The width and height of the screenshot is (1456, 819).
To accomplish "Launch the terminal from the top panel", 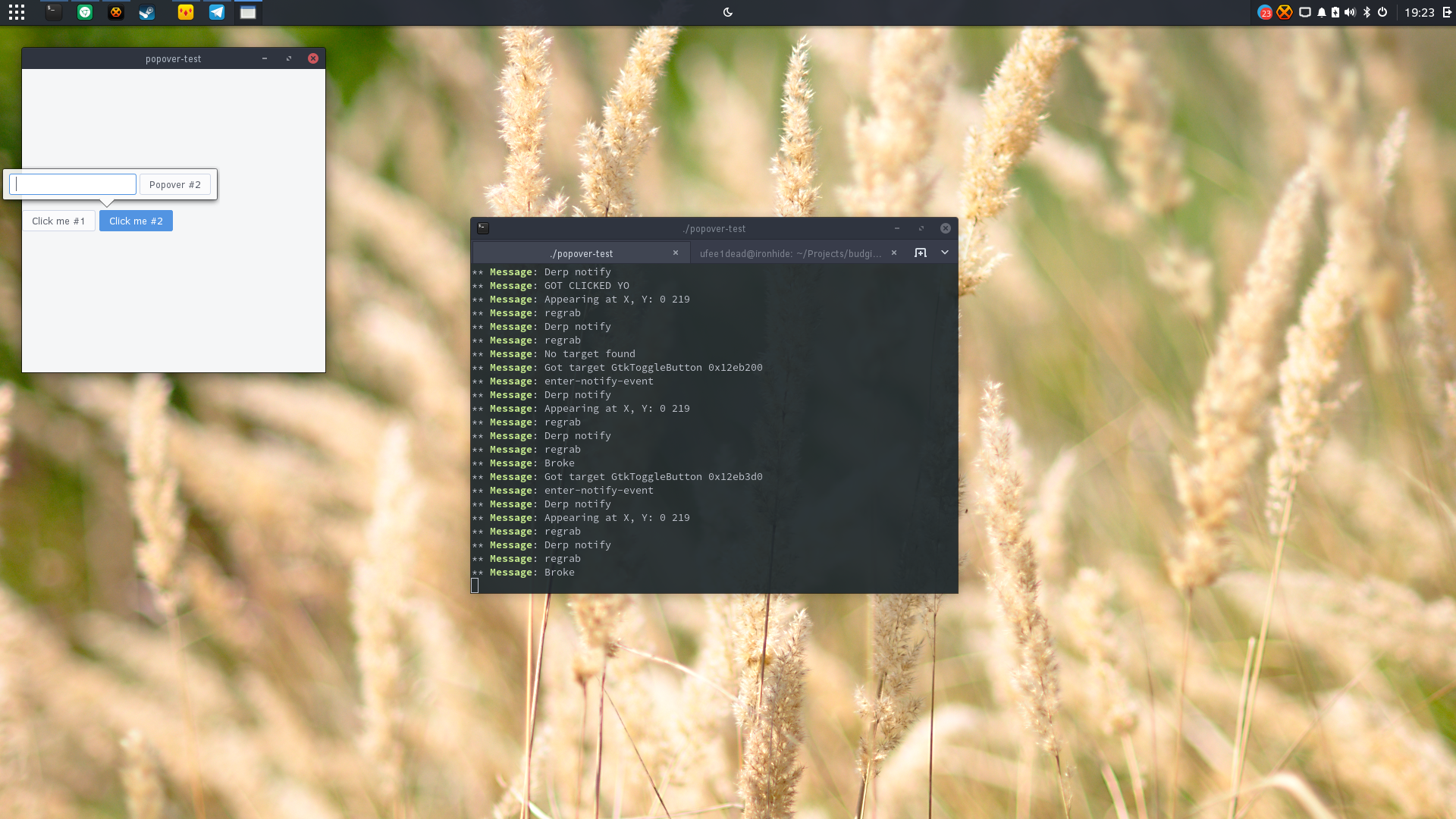I will click(x=53, y=12).
